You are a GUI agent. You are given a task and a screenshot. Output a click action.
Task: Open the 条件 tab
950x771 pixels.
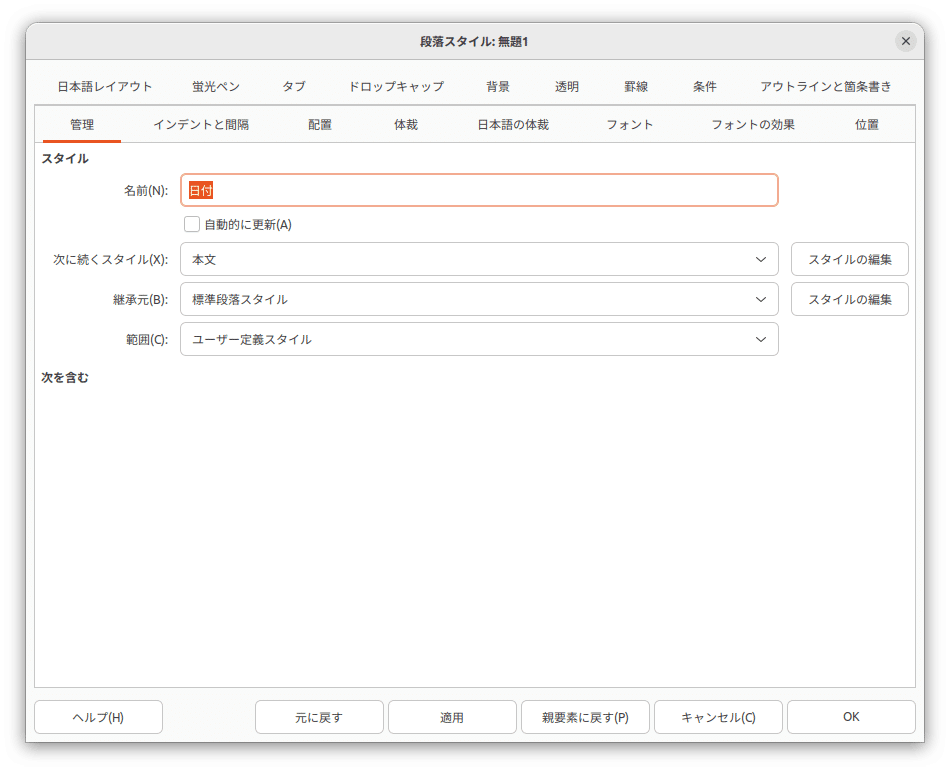click(705, 87)
